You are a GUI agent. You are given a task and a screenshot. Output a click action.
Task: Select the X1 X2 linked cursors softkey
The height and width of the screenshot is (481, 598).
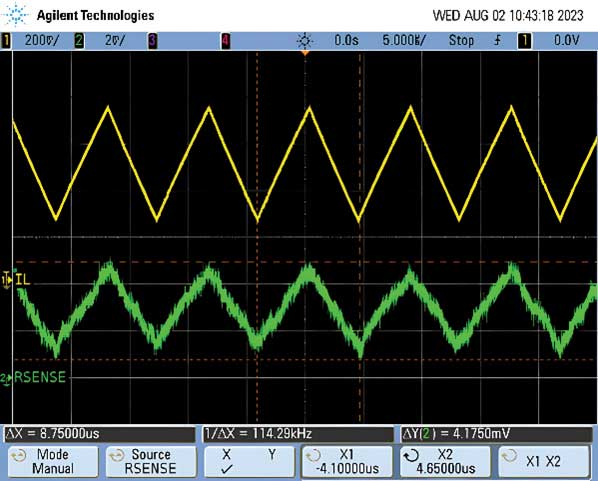(x=544, y=462)
